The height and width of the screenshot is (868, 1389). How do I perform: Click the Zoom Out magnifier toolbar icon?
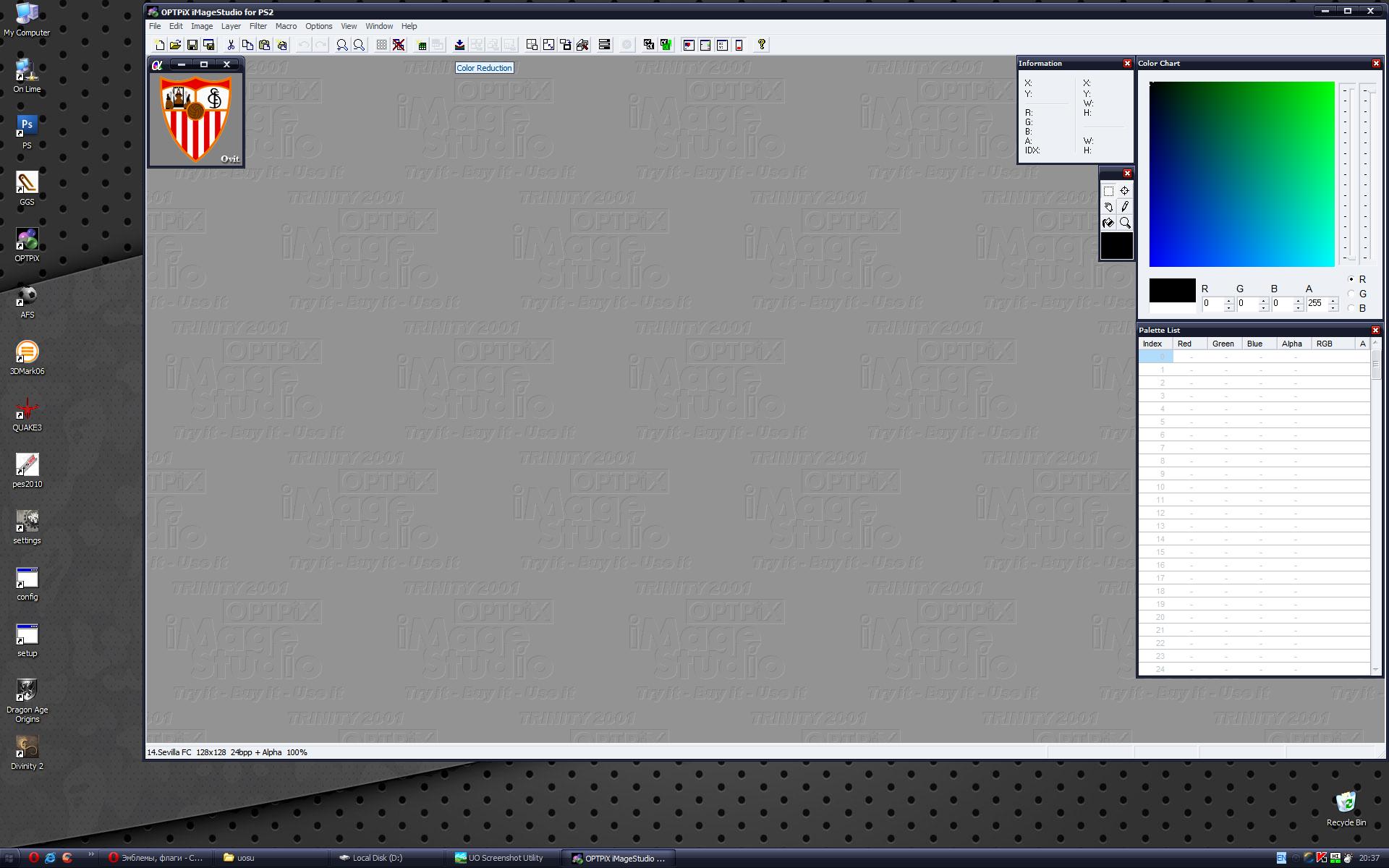(x=359, y=45)
